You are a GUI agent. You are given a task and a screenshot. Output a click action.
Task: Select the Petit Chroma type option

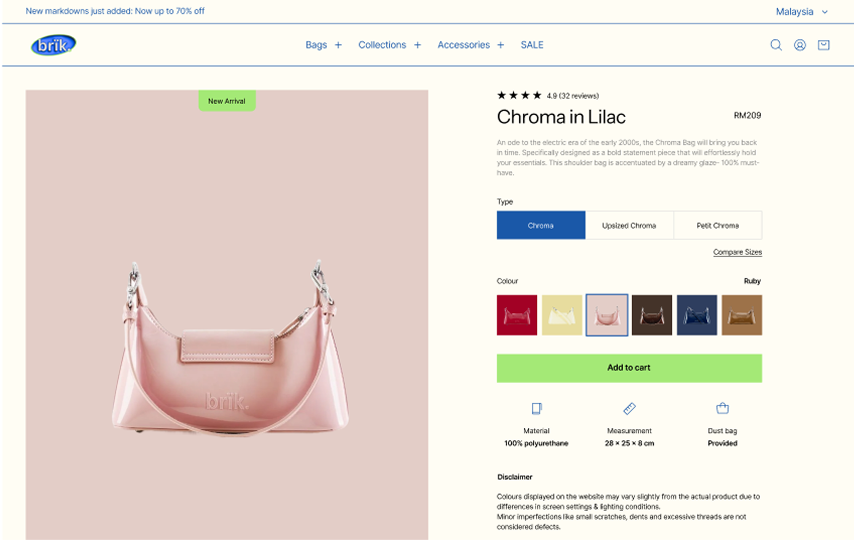pos(718,225)
